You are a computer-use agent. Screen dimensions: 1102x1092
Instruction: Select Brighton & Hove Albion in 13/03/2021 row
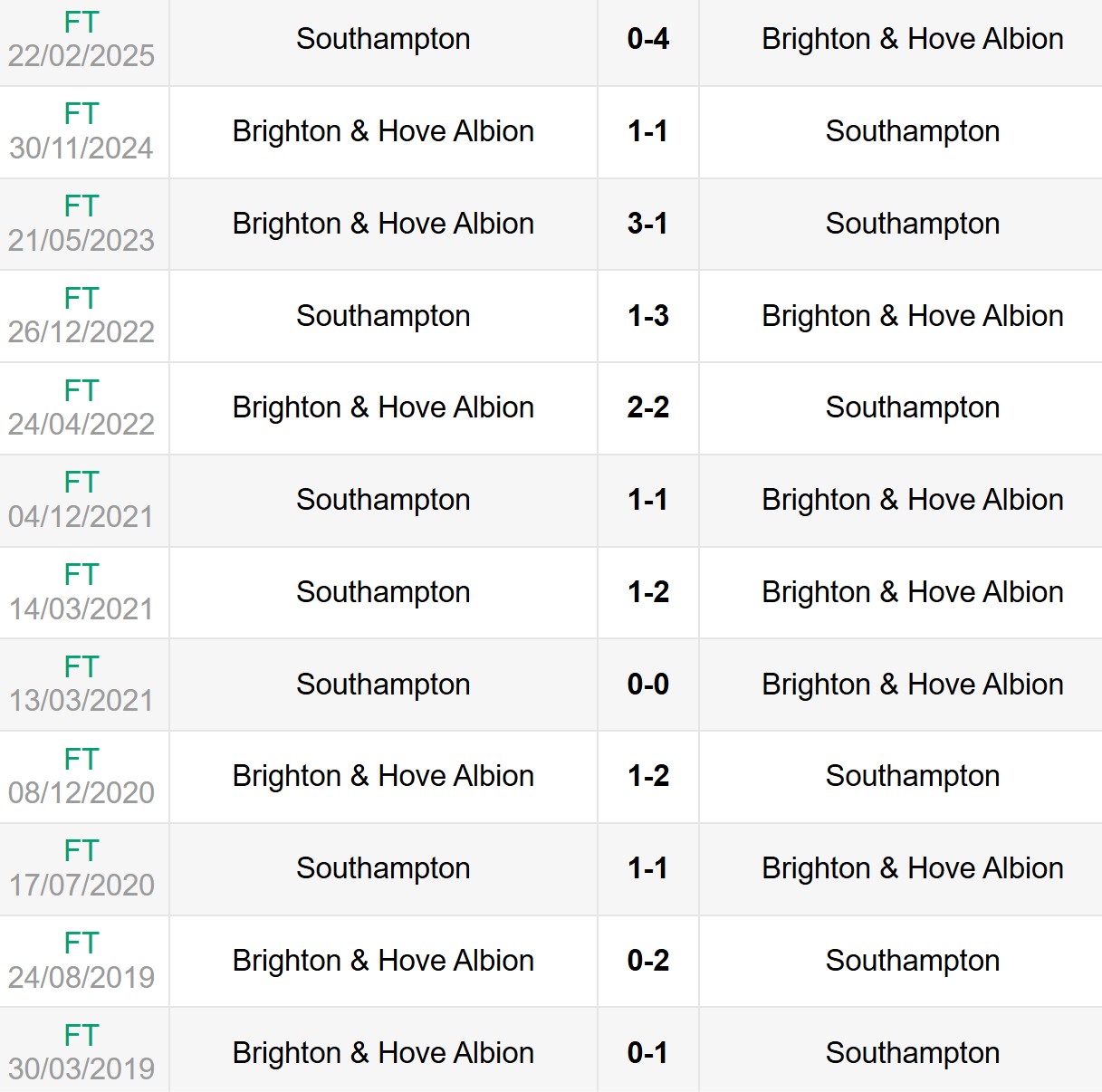[x=912, y=685]
